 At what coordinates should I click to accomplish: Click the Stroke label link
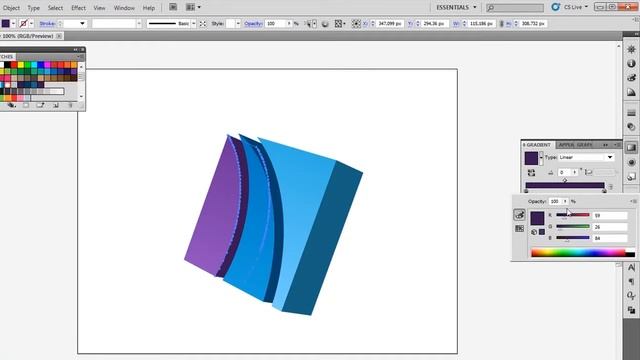(x=47, y=24)
